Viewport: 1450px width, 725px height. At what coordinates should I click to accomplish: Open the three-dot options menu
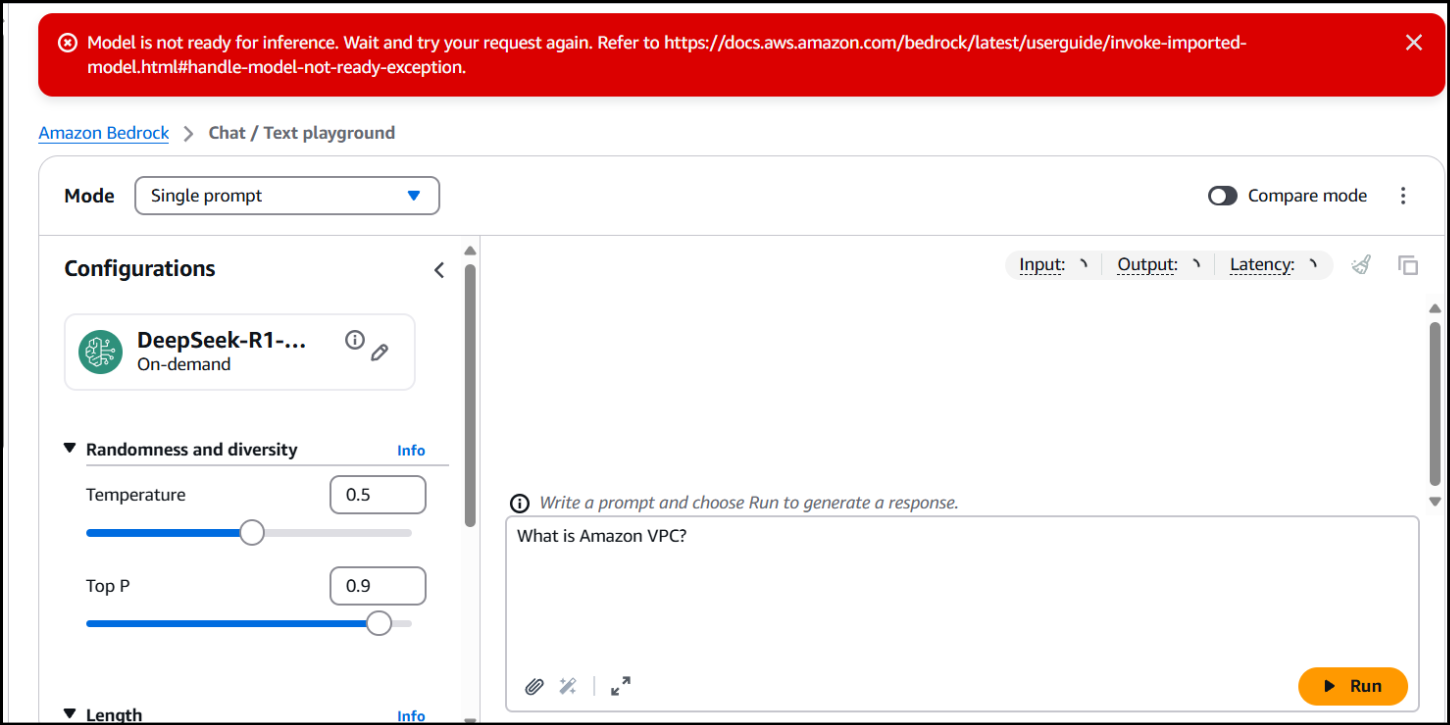1403,196
